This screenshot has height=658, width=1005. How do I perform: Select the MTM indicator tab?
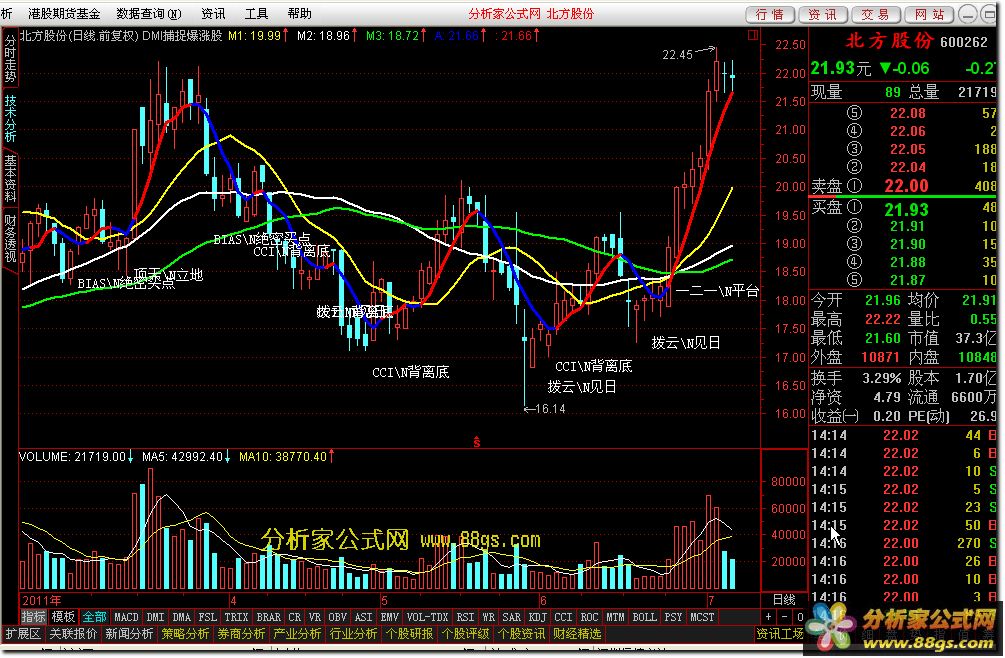pyautogui.click(x=615, y=617)
